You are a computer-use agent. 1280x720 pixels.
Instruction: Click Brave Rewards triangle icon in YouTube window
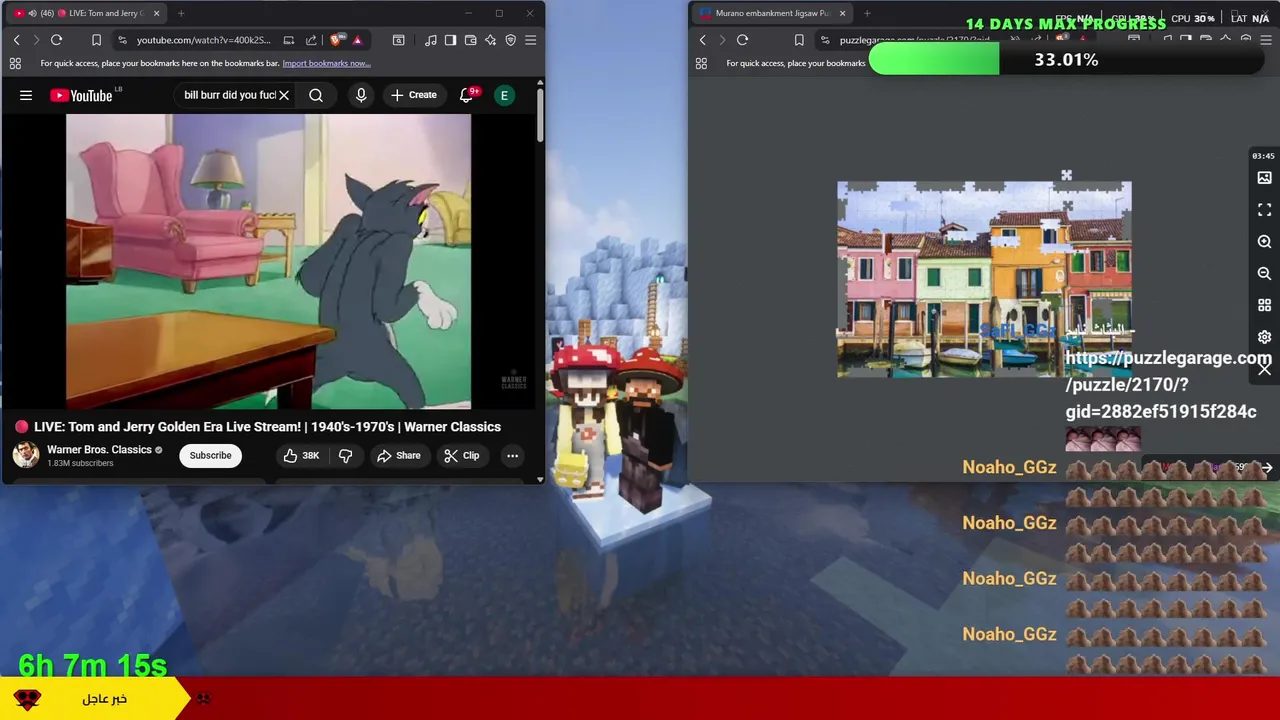(357, 40)
